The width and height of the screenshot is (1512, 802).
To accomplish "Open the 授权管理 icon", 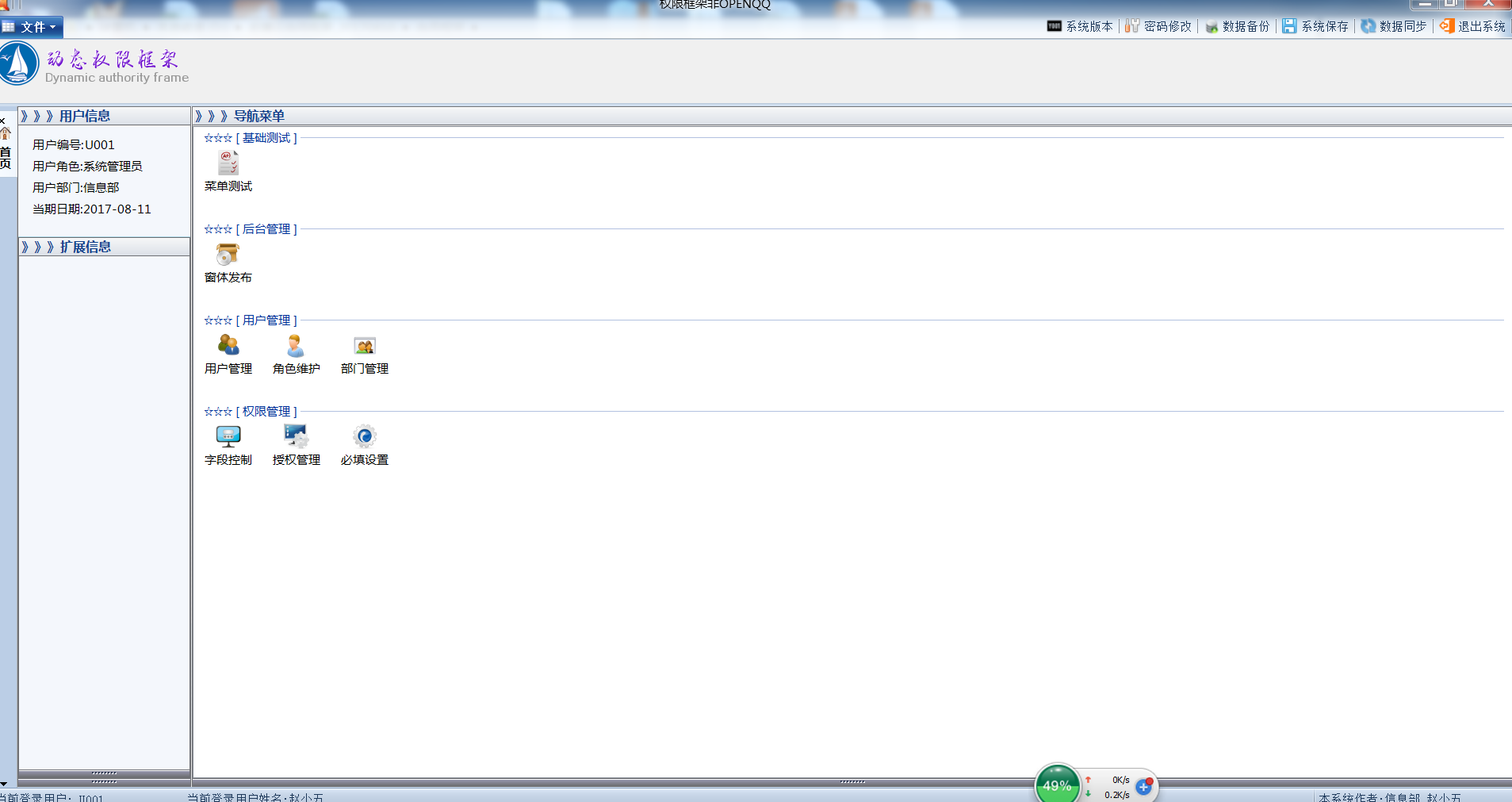I will (x=296, y=436).
